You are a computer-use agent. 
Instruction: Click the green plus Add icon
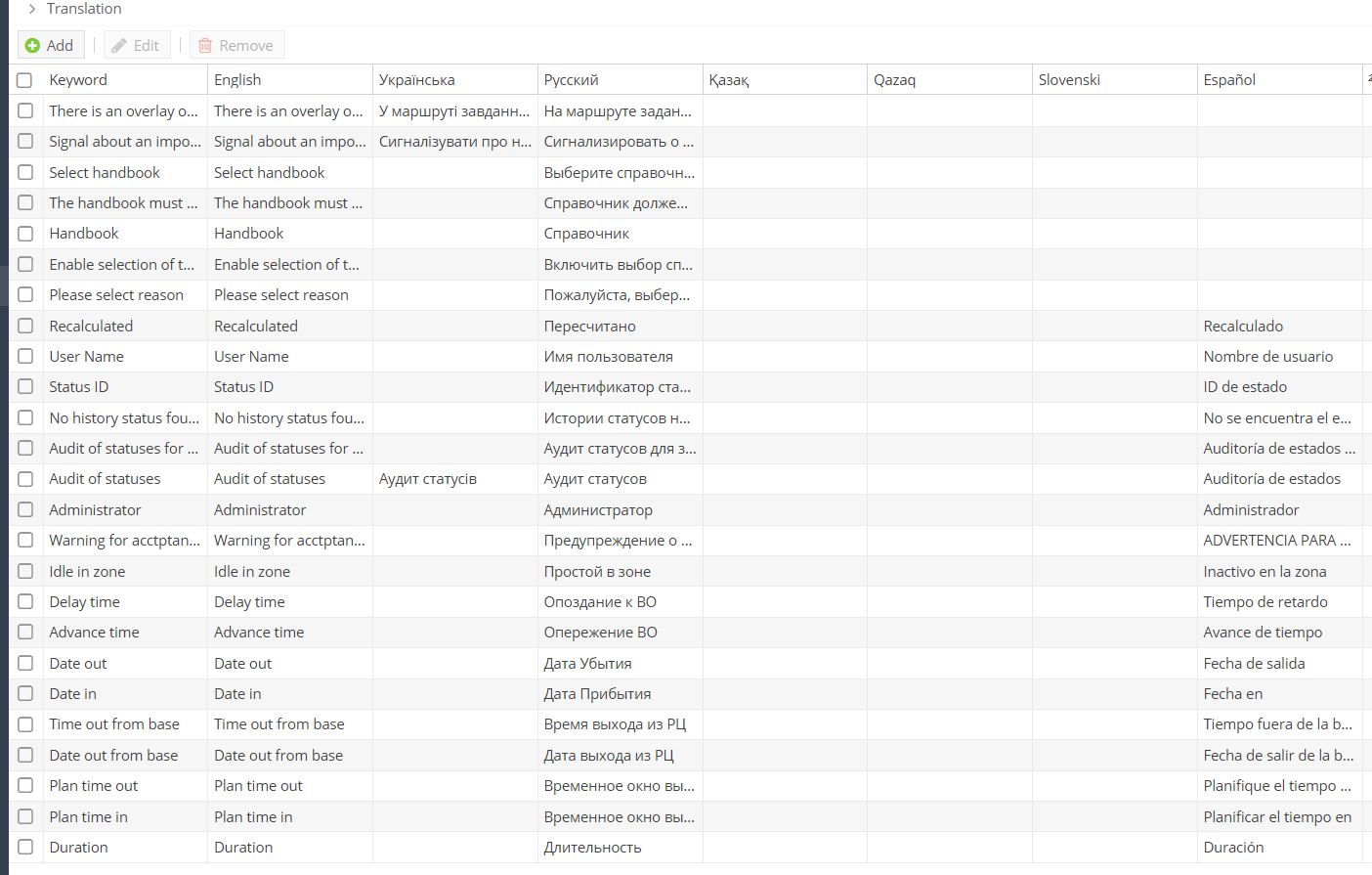(32, 46)
